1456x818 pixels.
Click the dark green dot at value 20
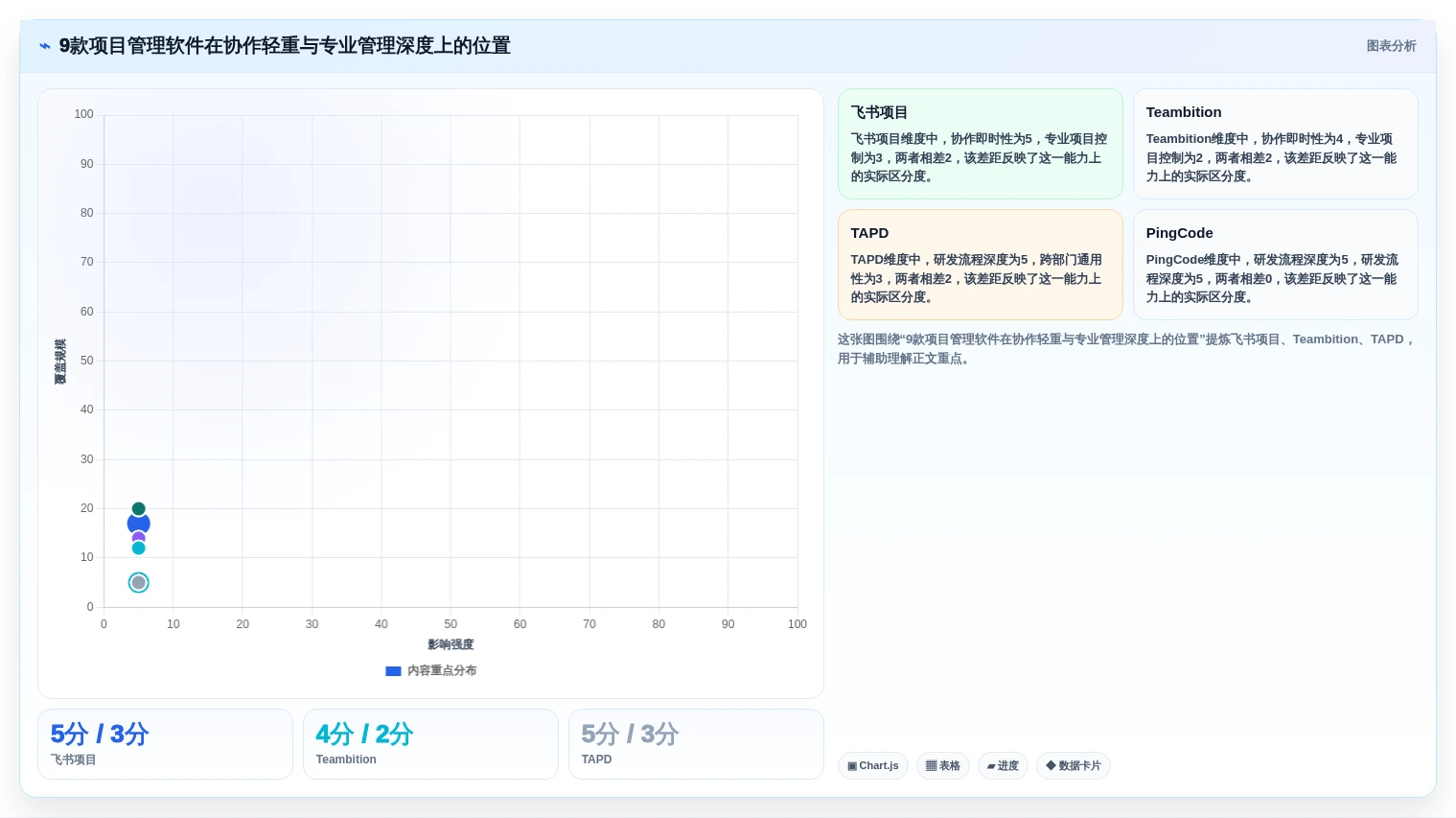[x=138, y=509]
